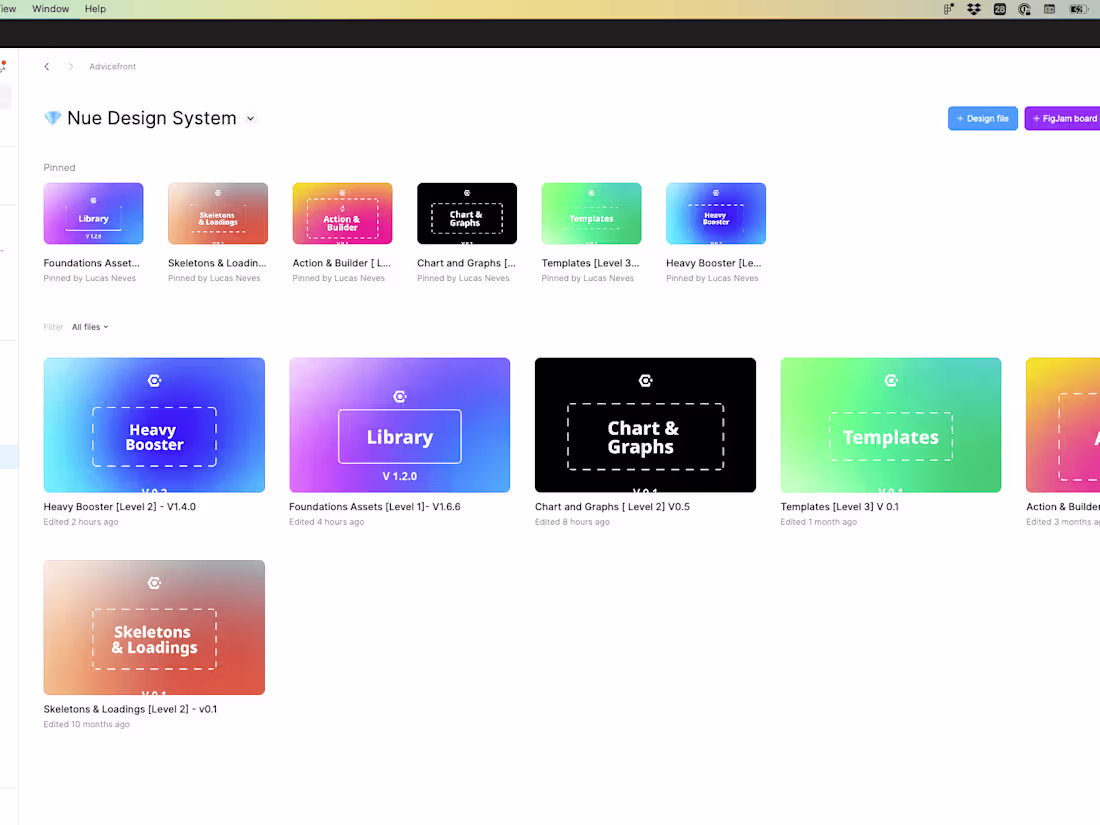Click the diamond icon beside Nue Design System

[x=52, y=118]
